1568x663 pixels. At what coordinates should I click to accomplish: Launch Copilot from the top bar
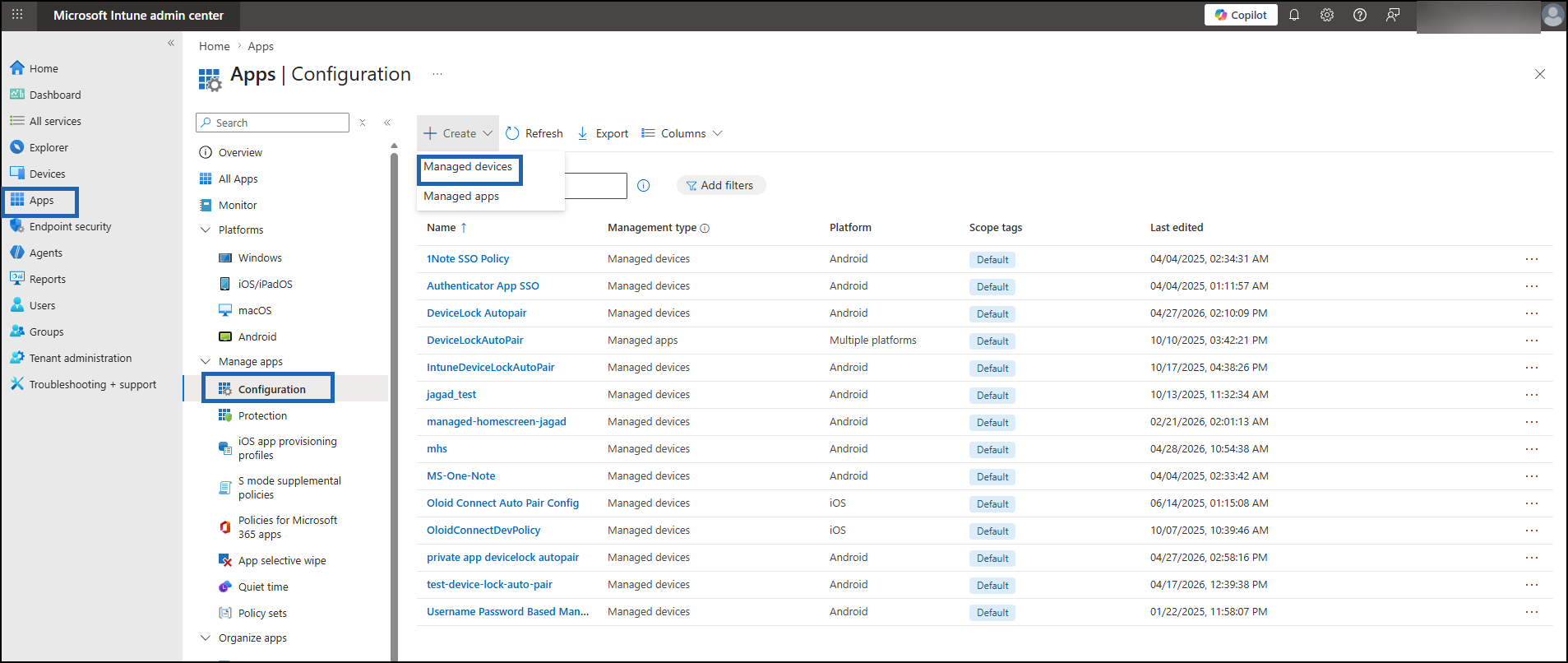(1241, 15)
